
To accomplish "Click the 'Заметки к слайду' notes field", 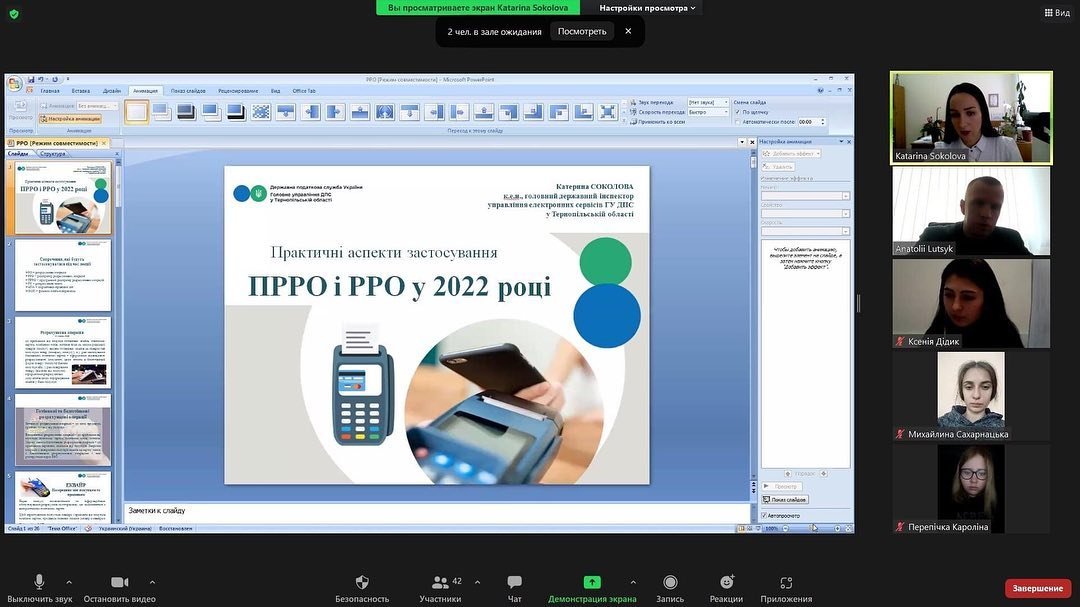I will pyautogui.click(x=437, y=512).
